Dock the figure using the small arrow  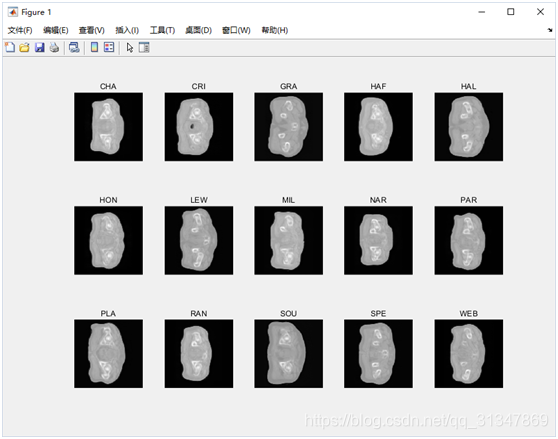click(x=550, y=30)
